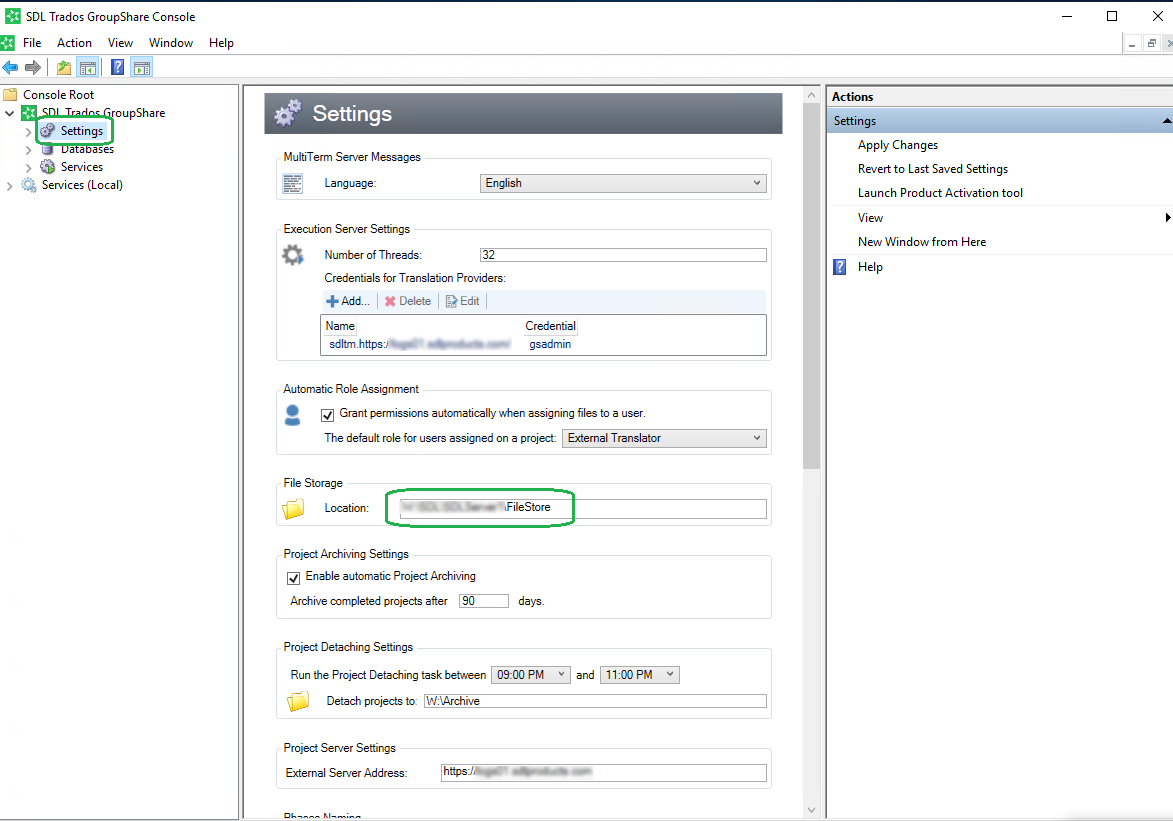Screen dimensions: 1173x821
Task: Click the Back arrow toolbar icon
Action: point(10,68)
